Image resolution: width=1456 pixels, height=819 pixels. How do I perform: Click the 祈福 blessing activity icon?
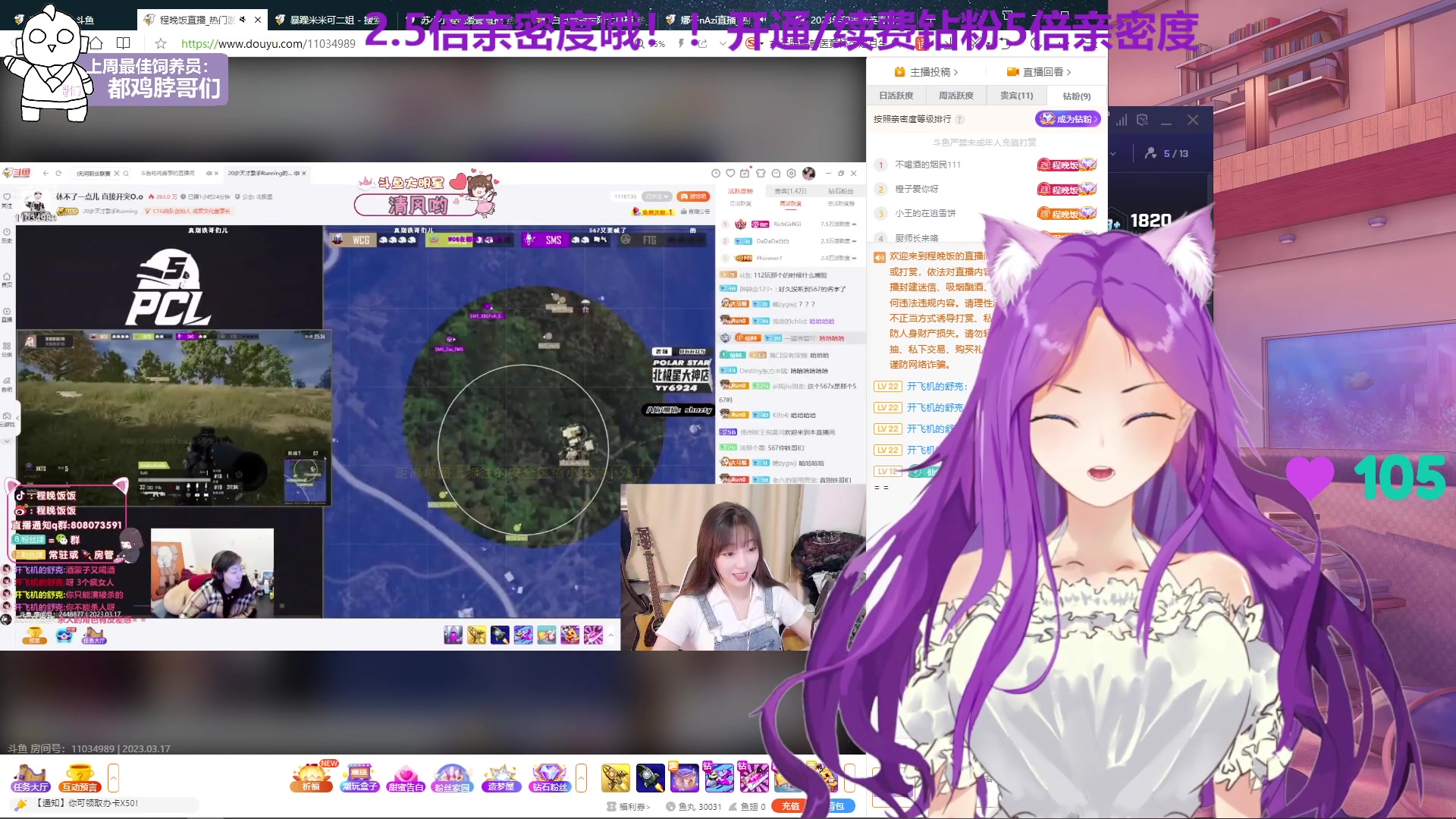pyautogui.click(x=312, y=777)
